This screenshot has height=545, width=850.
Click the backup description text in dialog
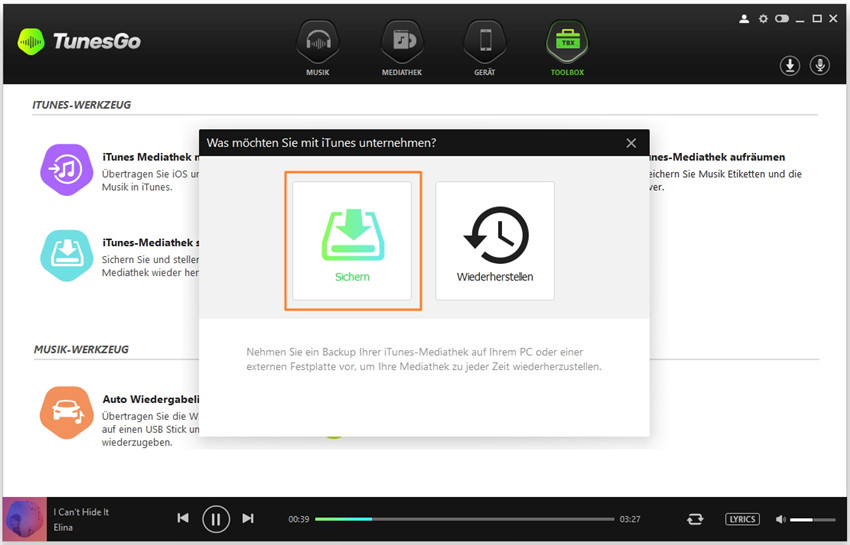(x=424, y=359)
